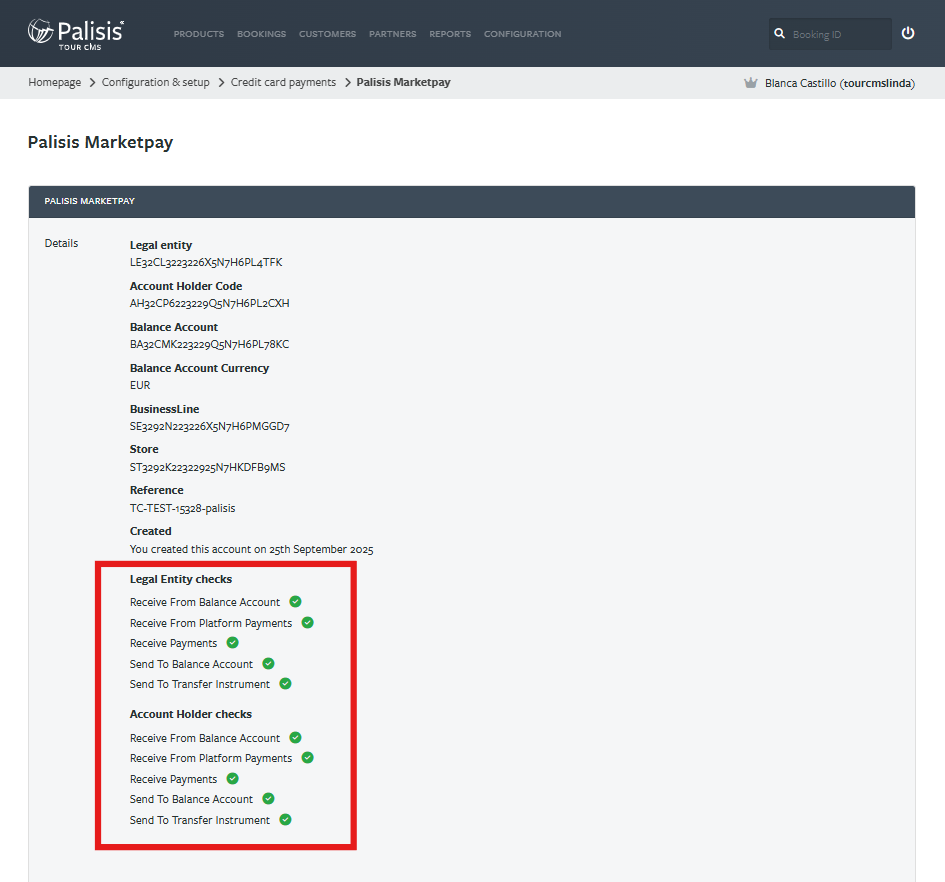Click the Palisis Marketpay breadcrumb

(x=403, y=83)
